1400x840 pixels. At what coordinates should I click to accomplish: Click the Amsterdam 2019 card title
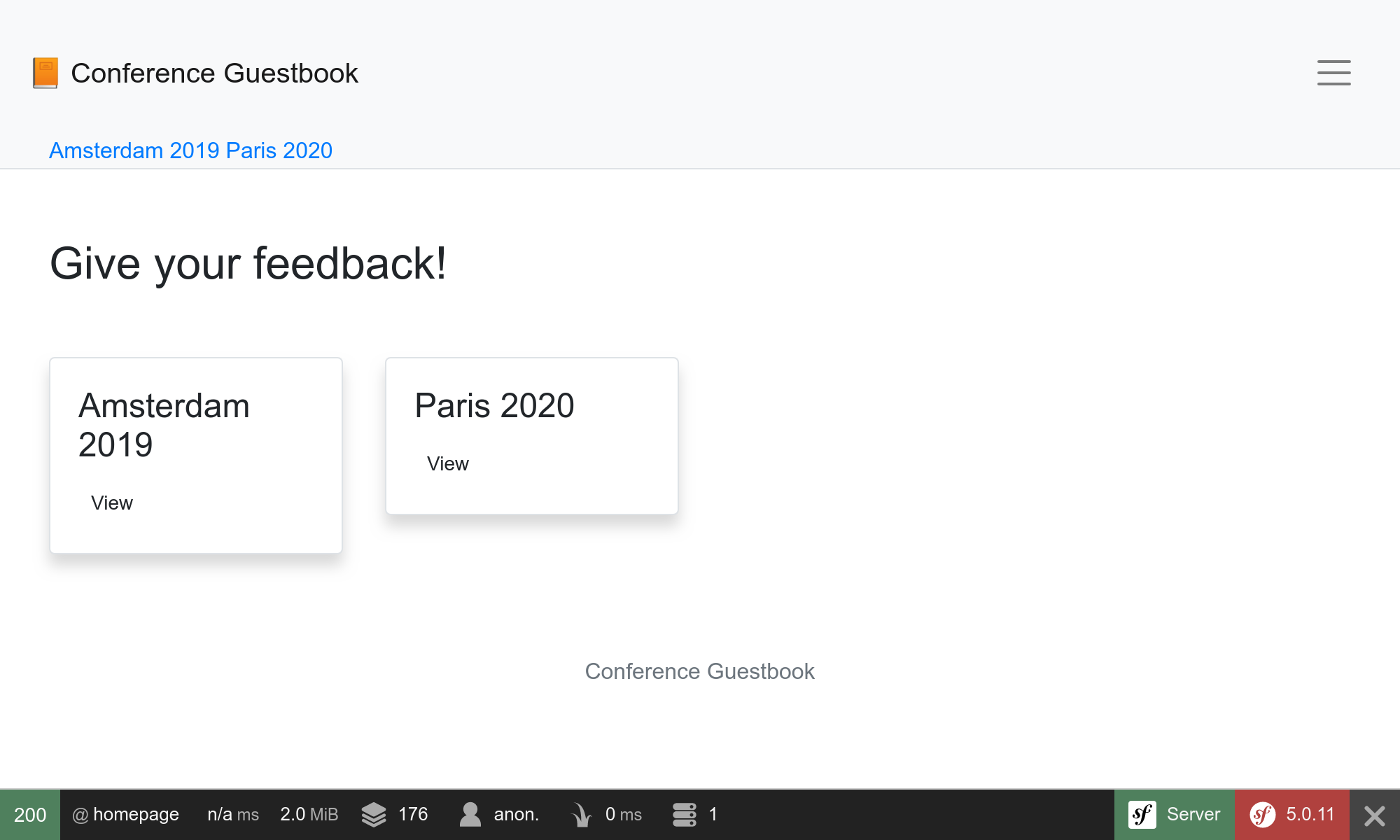point(164,425)
